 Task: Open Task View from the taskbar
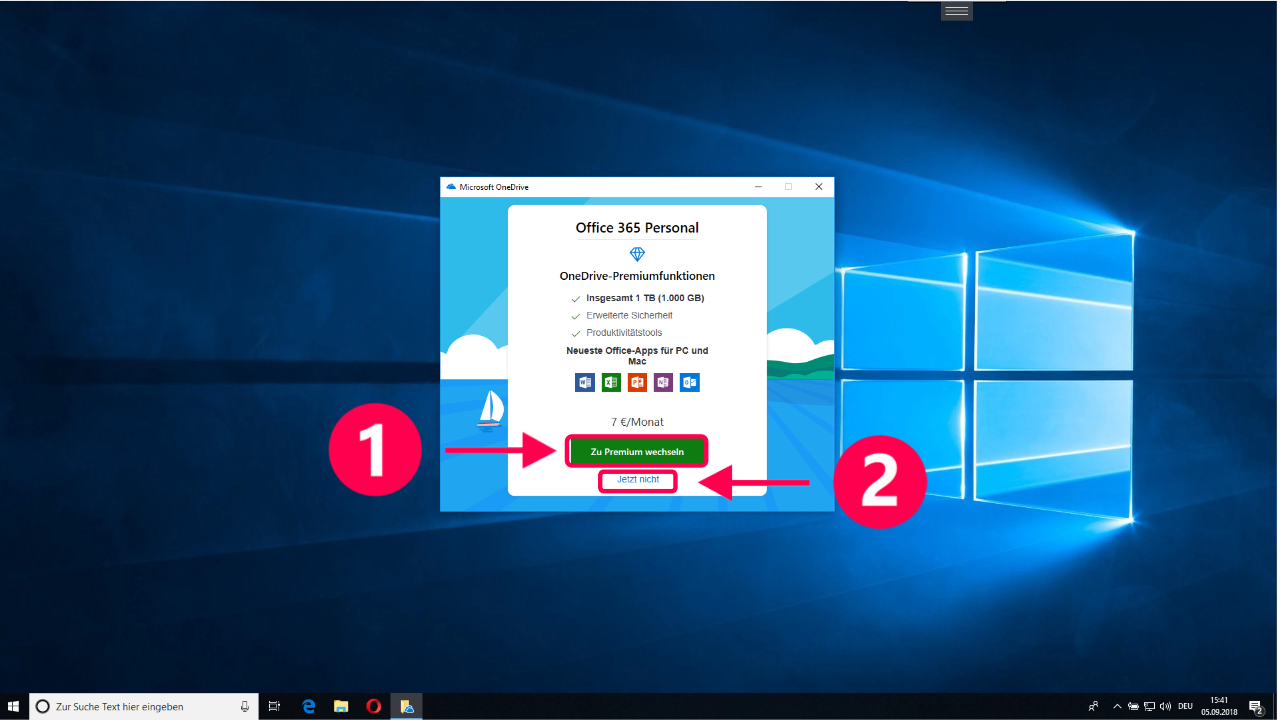[x=274, y=706]
